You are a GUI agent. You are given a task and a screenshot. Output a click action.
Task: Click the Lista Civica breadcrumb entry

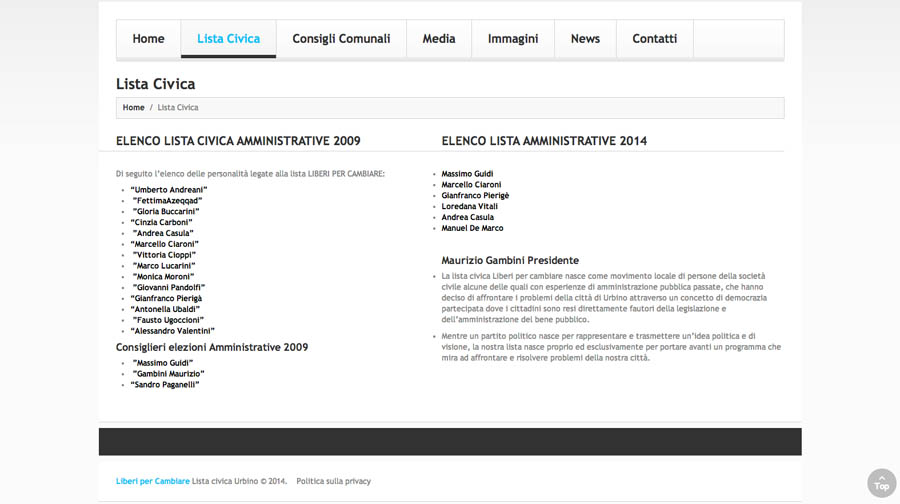coord(178,107)
